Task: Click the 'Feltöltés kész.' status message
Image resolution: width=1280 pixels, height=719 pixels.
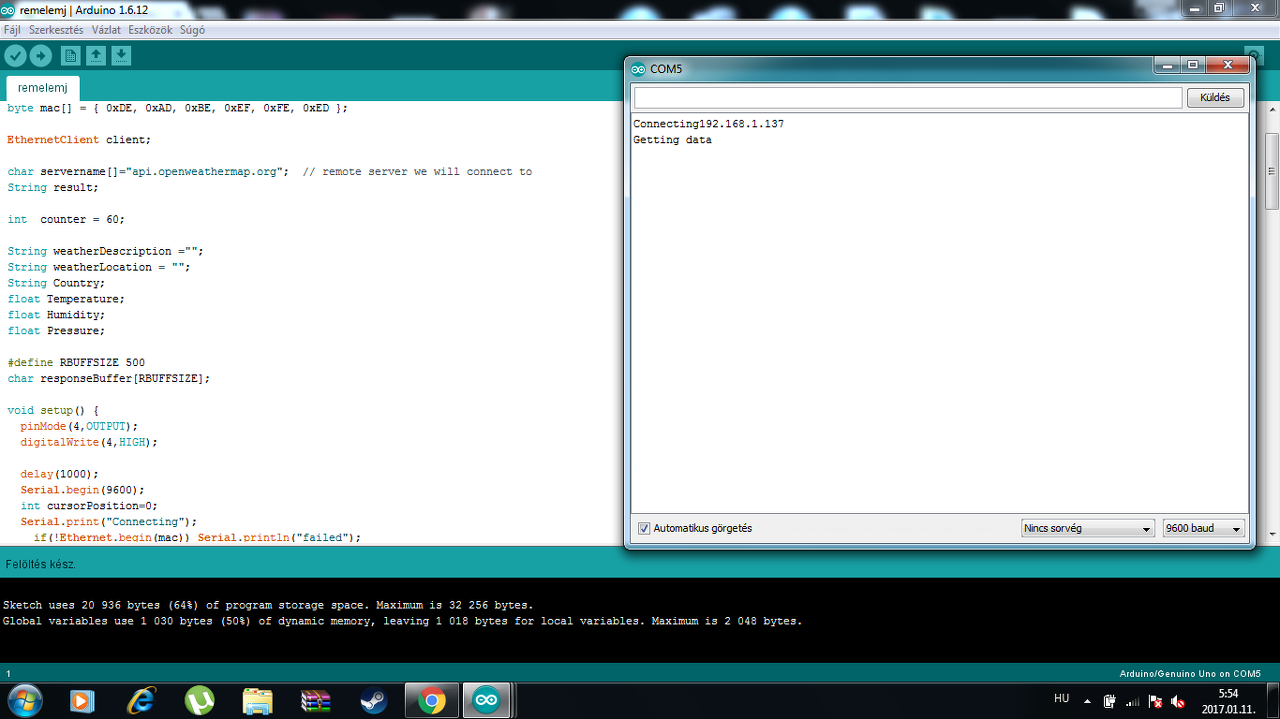Action: (x=40, y=564)
